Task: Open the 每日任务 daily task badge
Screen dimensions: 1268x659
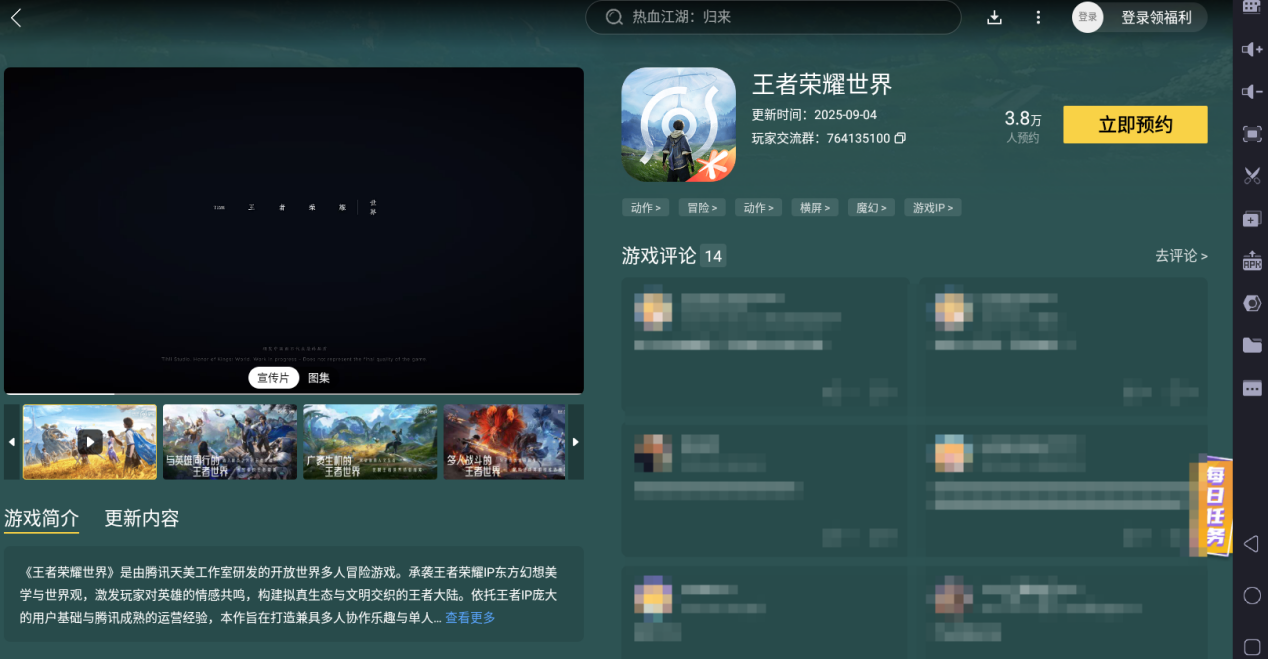Action: point(1212,507)
